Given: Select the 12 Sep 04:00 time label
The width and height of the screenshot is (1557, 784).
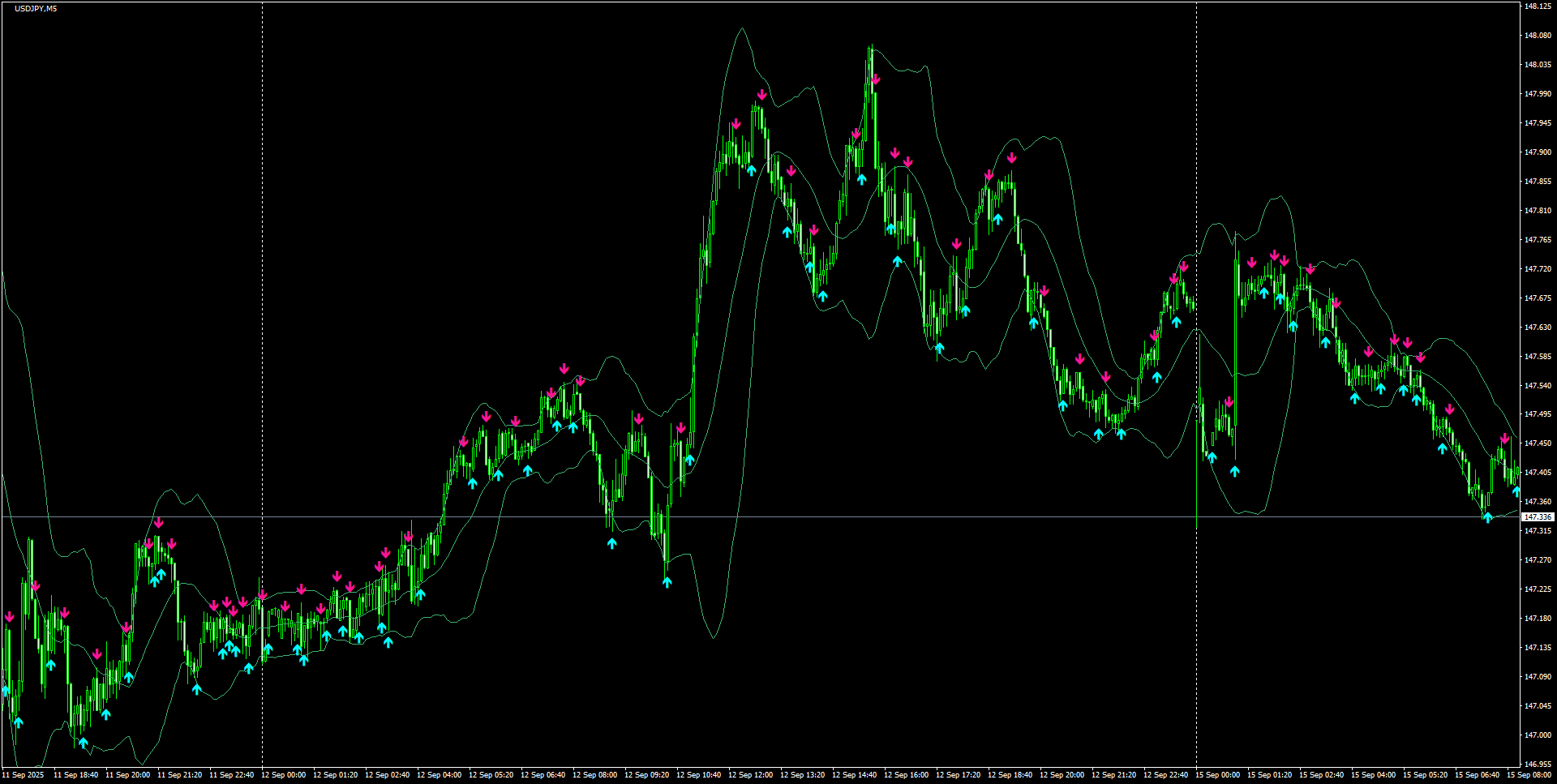Looking at the screenshot, I should point(439,775).
